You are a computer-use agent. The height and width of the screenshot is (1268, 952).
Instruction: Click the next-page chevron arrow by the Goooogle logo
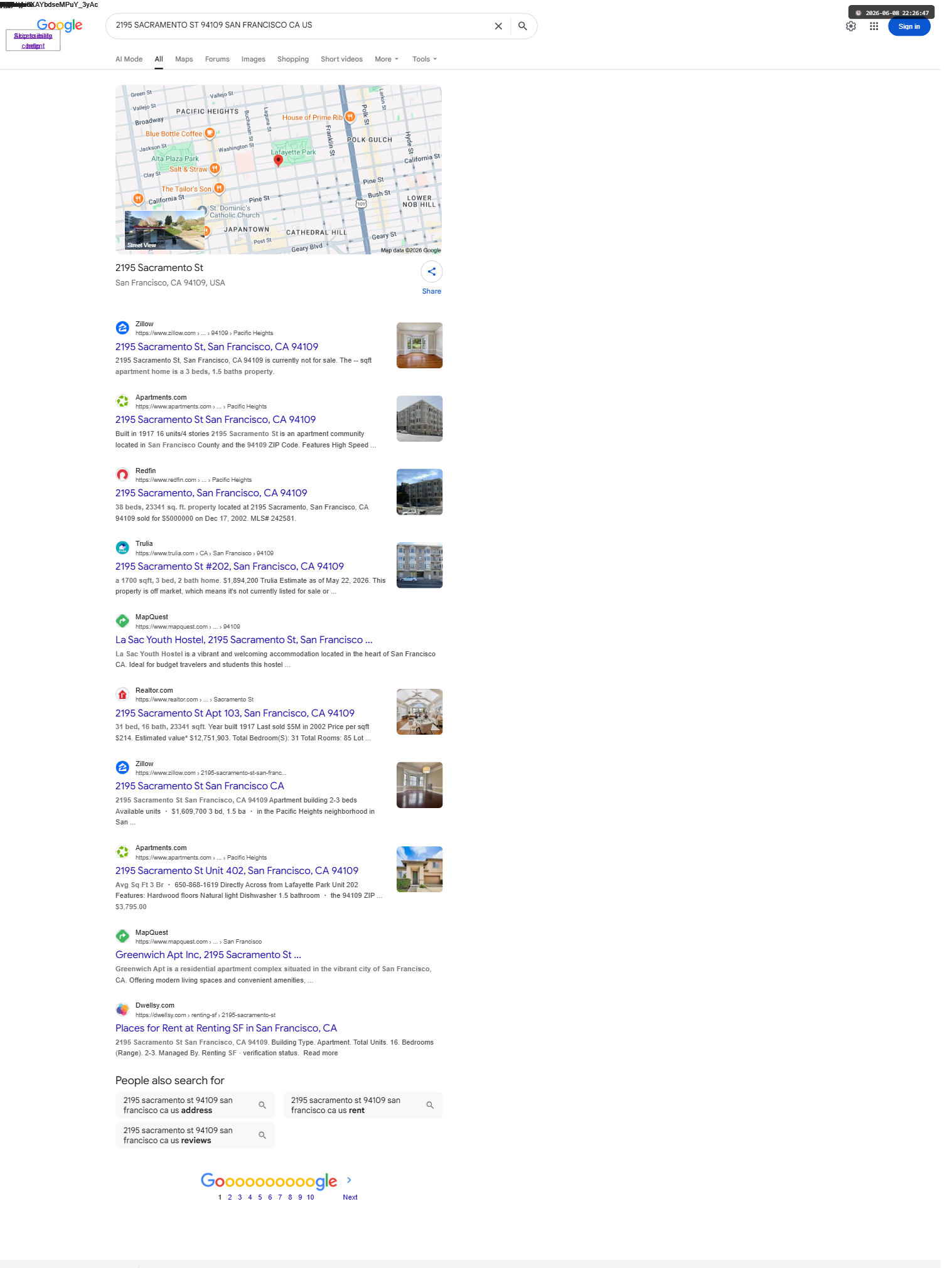click(x=350, y=1180)
